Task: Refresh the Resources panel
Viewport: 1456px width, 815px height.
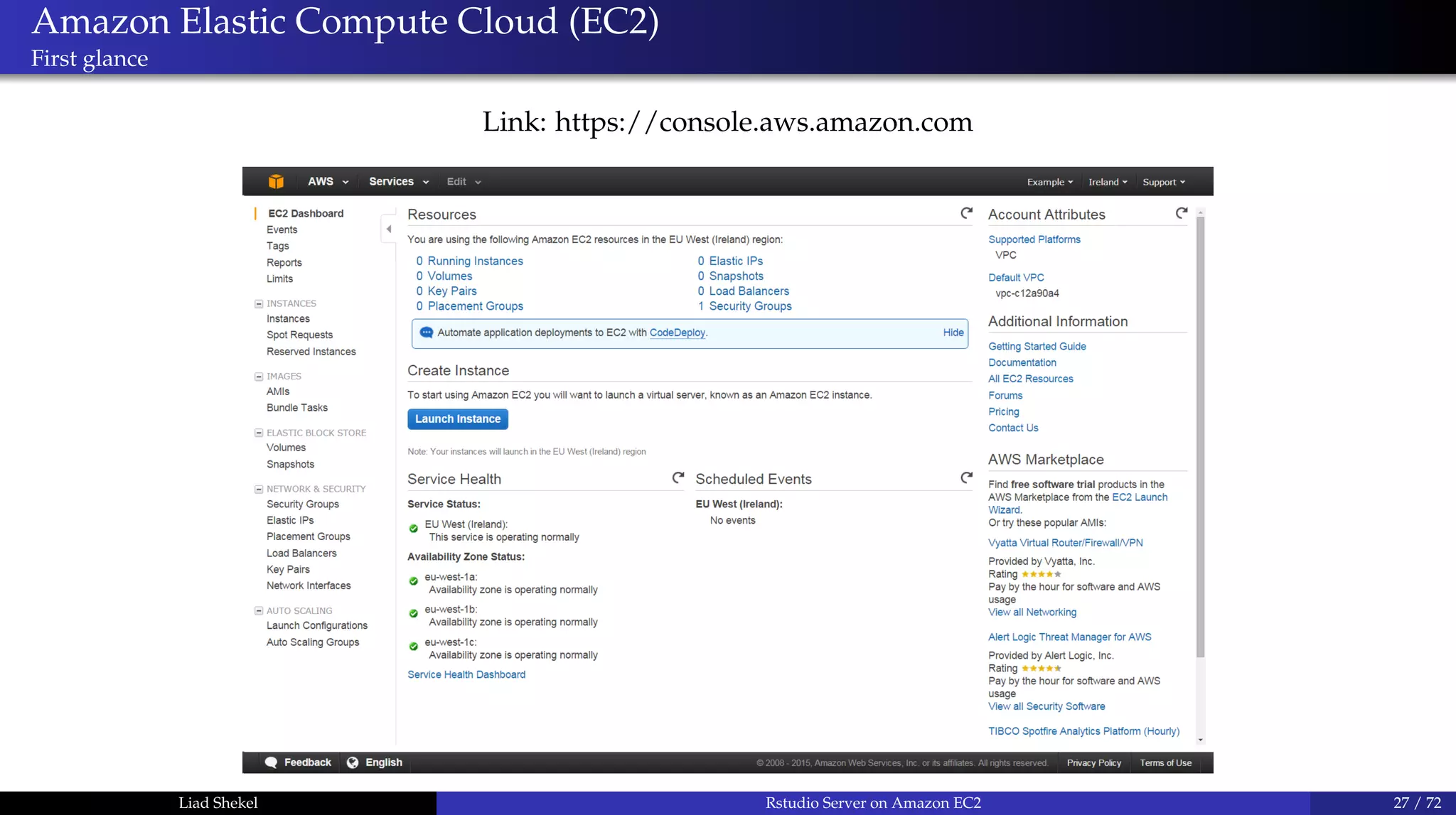Action: (x=966, y=213)
